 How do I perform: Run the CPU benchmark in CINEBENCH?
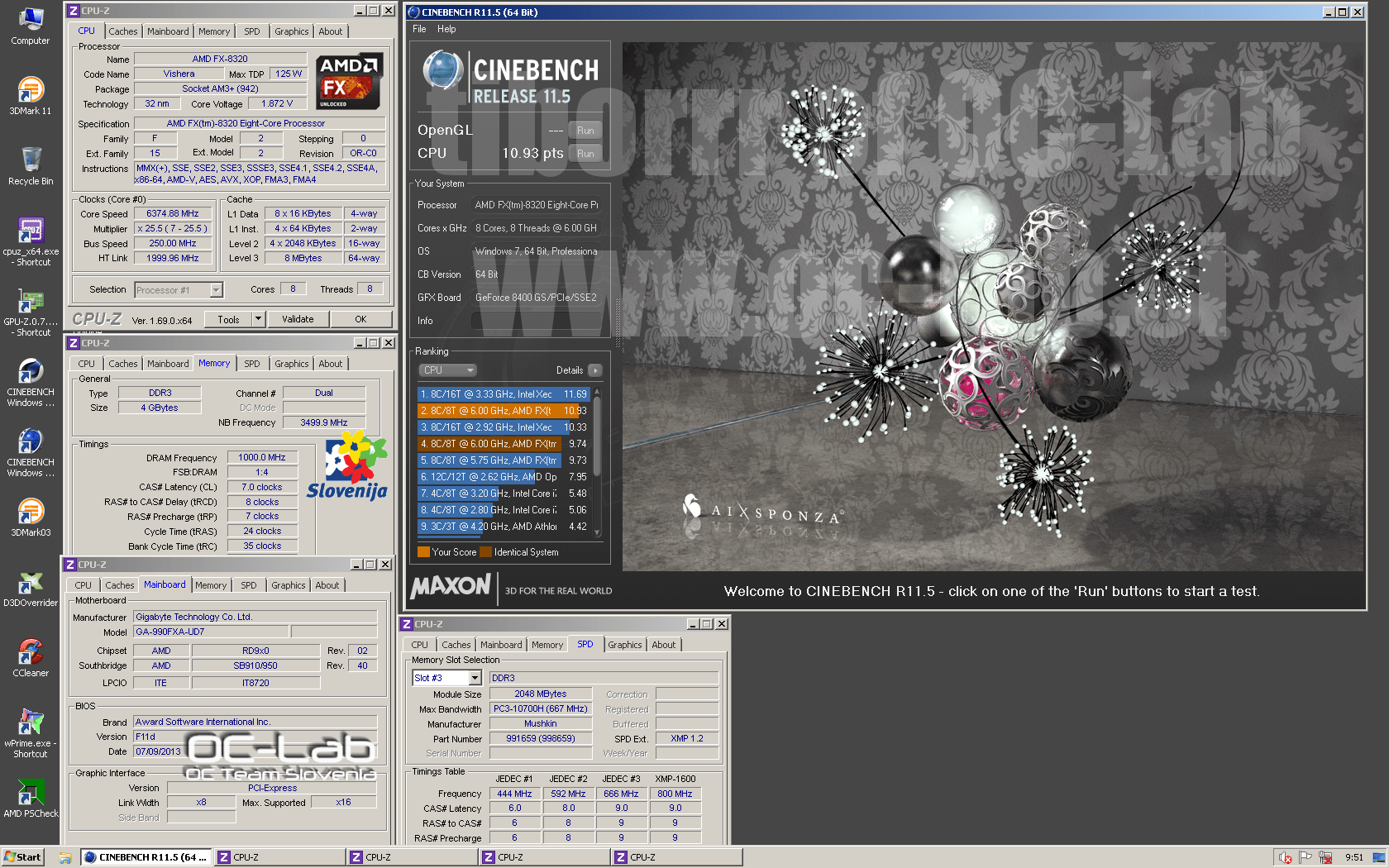point(585,153)
